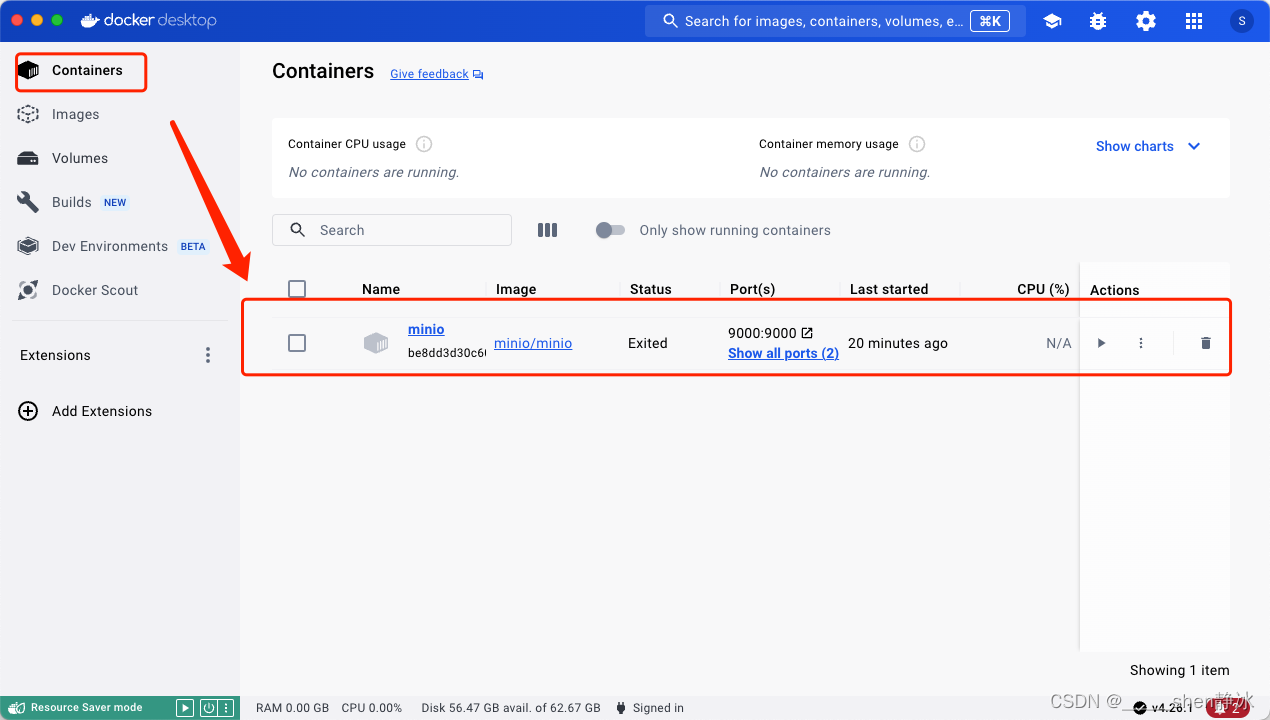Click the minio container cube icon

(376, 343)
